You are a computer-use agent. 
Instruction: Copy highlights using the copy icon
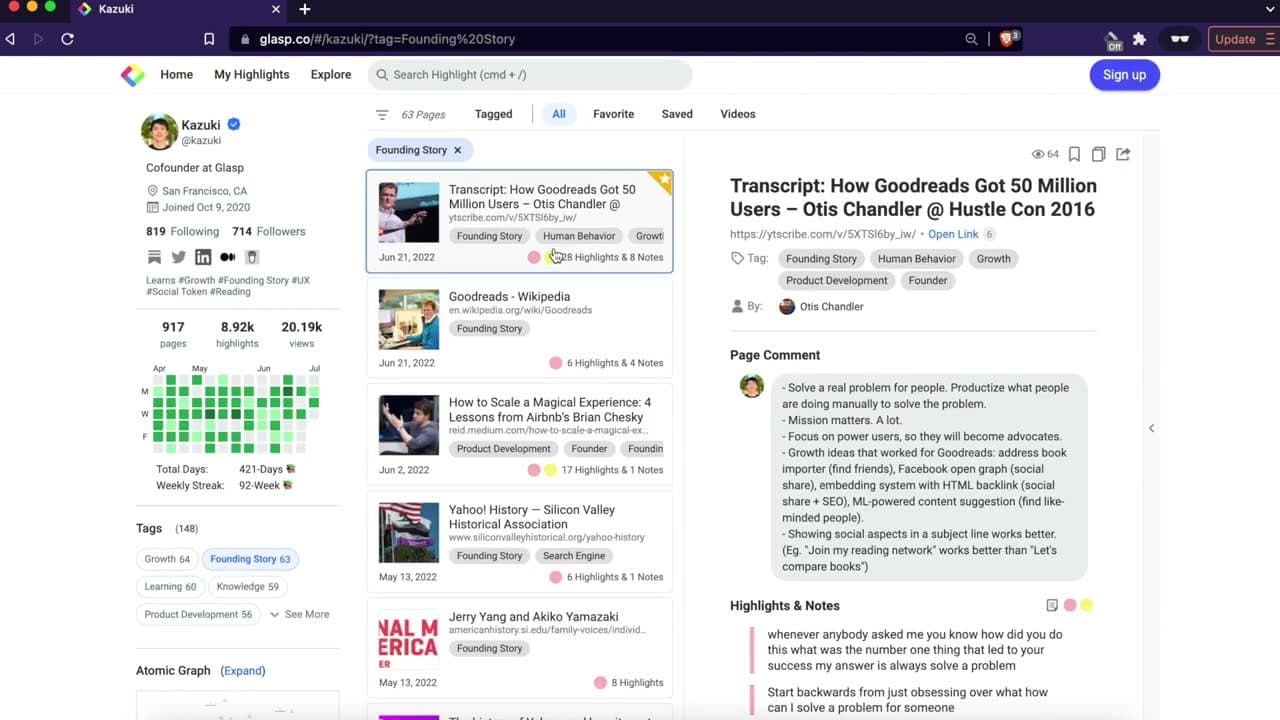(1098, 154)
